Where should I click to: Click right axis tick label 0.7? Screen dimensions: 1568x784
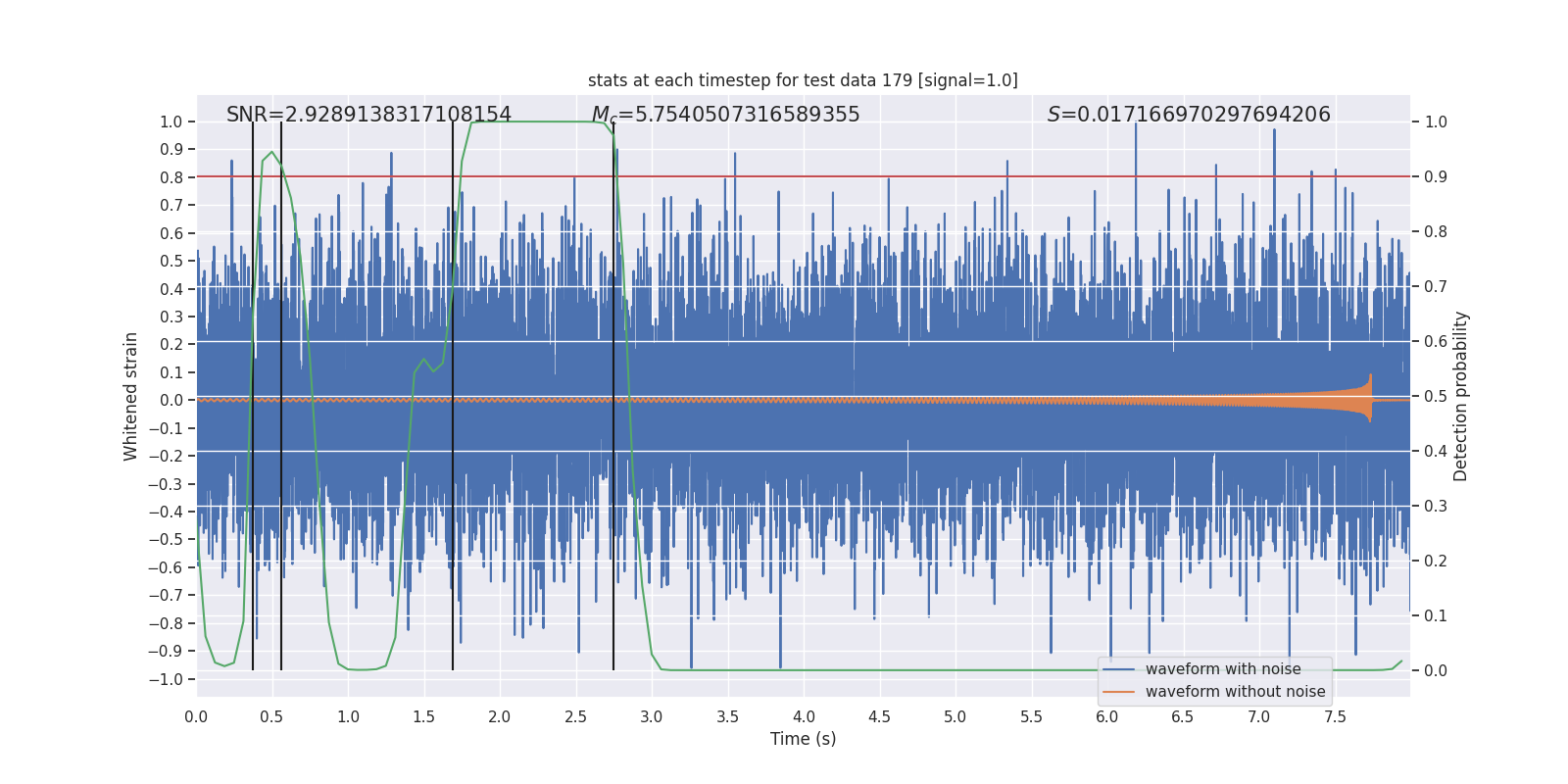1436,287
